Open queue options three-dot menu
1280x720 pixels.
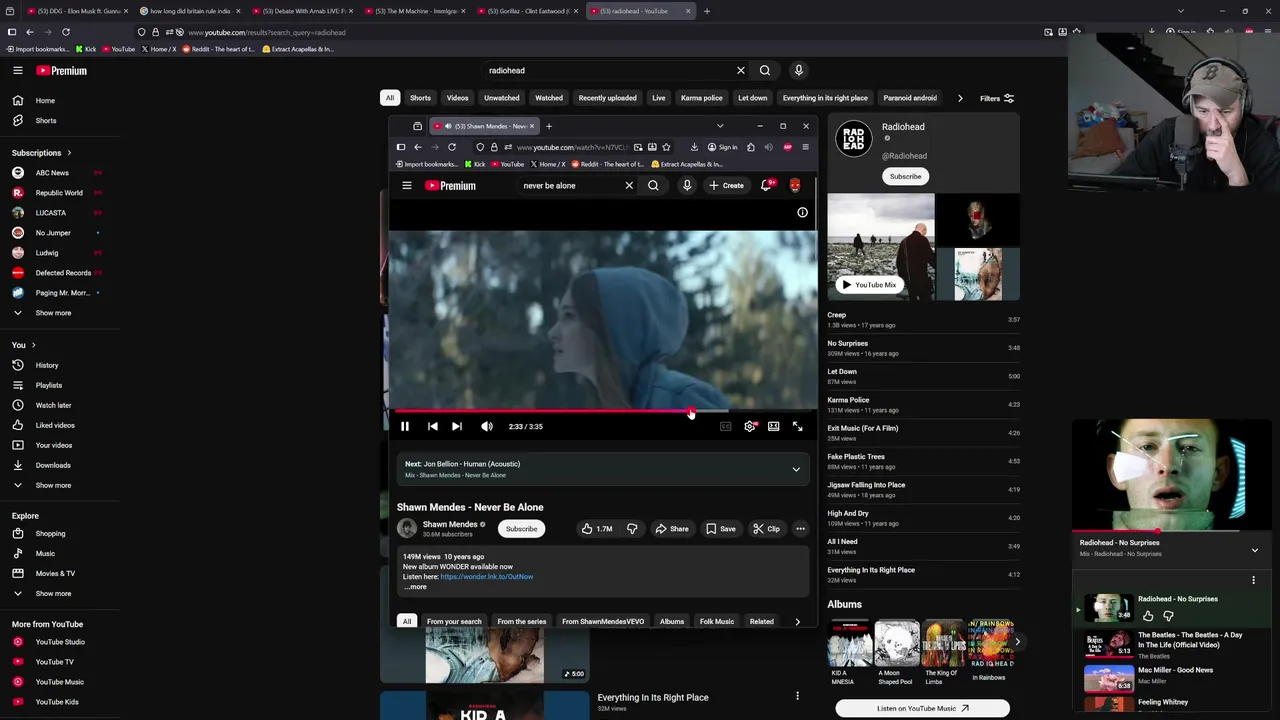(1253, 580)
